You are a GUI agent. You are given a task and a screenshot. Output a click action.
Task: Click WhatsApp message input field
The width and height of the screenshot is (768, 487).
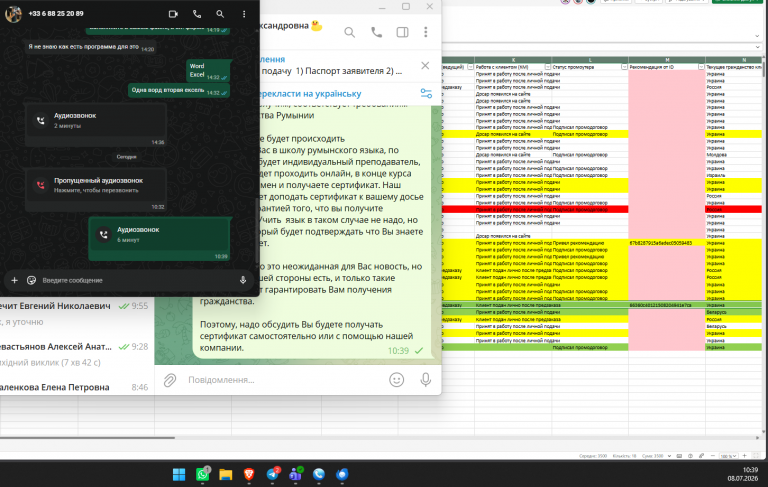click(137, 280)
